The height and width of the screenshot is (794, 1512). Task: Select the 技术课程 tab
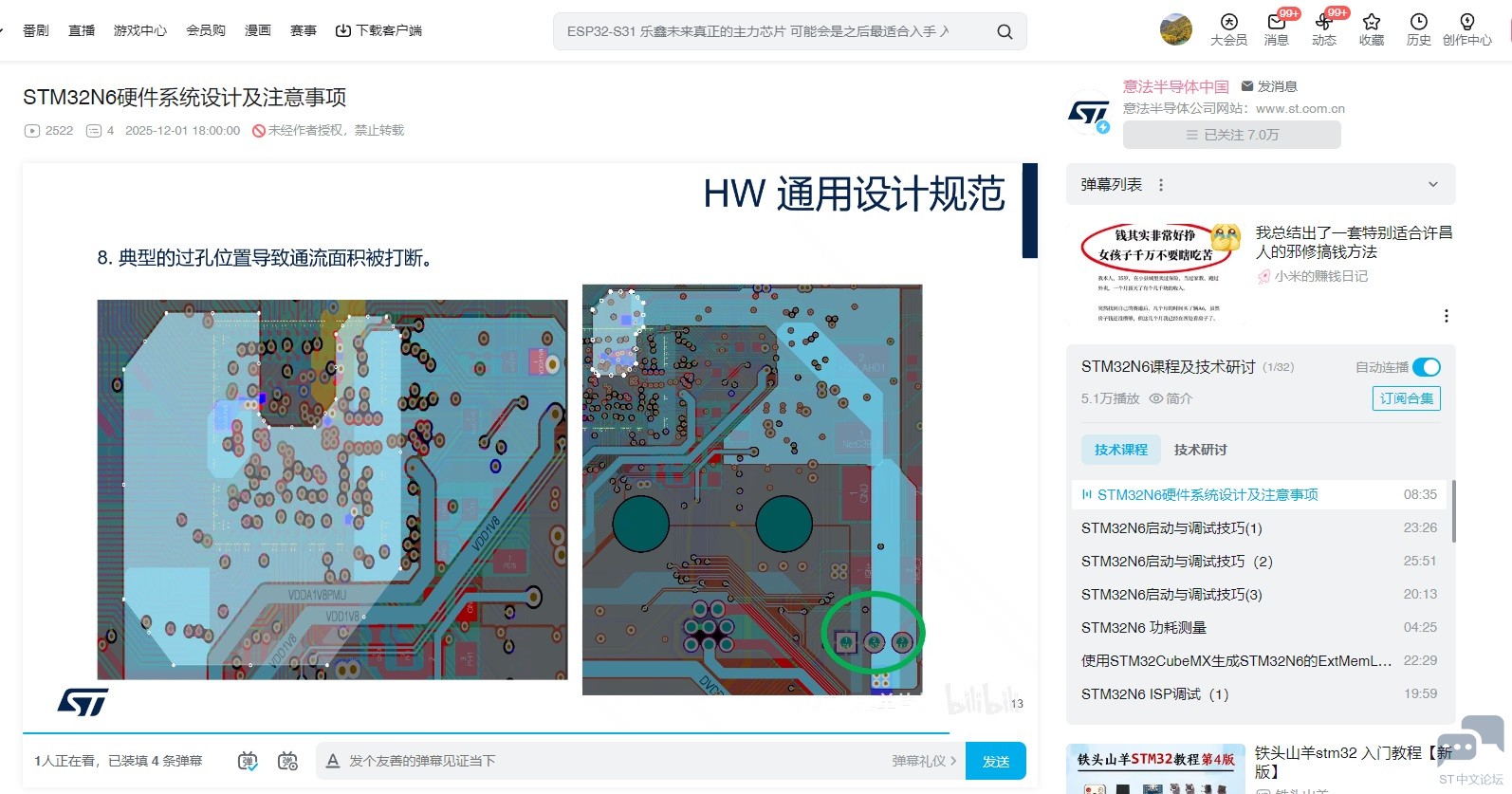coord(1120,450)
